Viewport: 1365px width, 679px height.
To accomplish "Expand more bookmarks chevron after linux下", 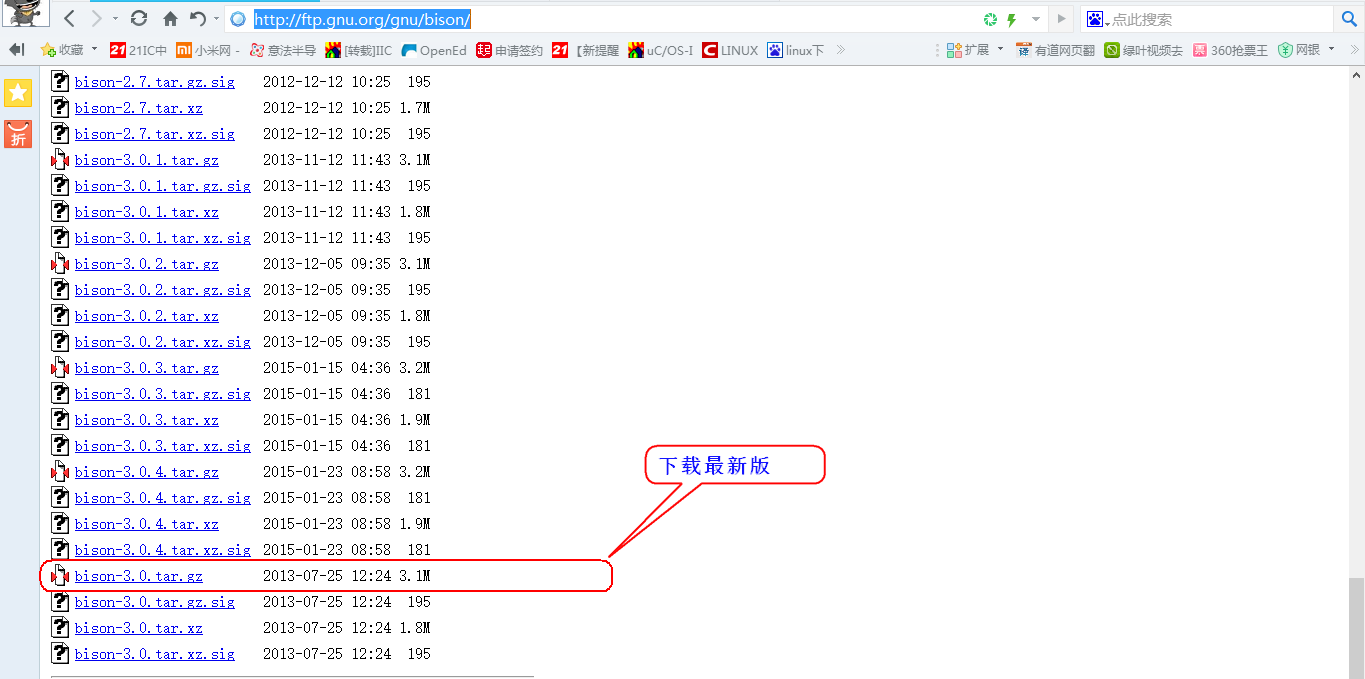I will pyautogui.click(x=840, y=50).
